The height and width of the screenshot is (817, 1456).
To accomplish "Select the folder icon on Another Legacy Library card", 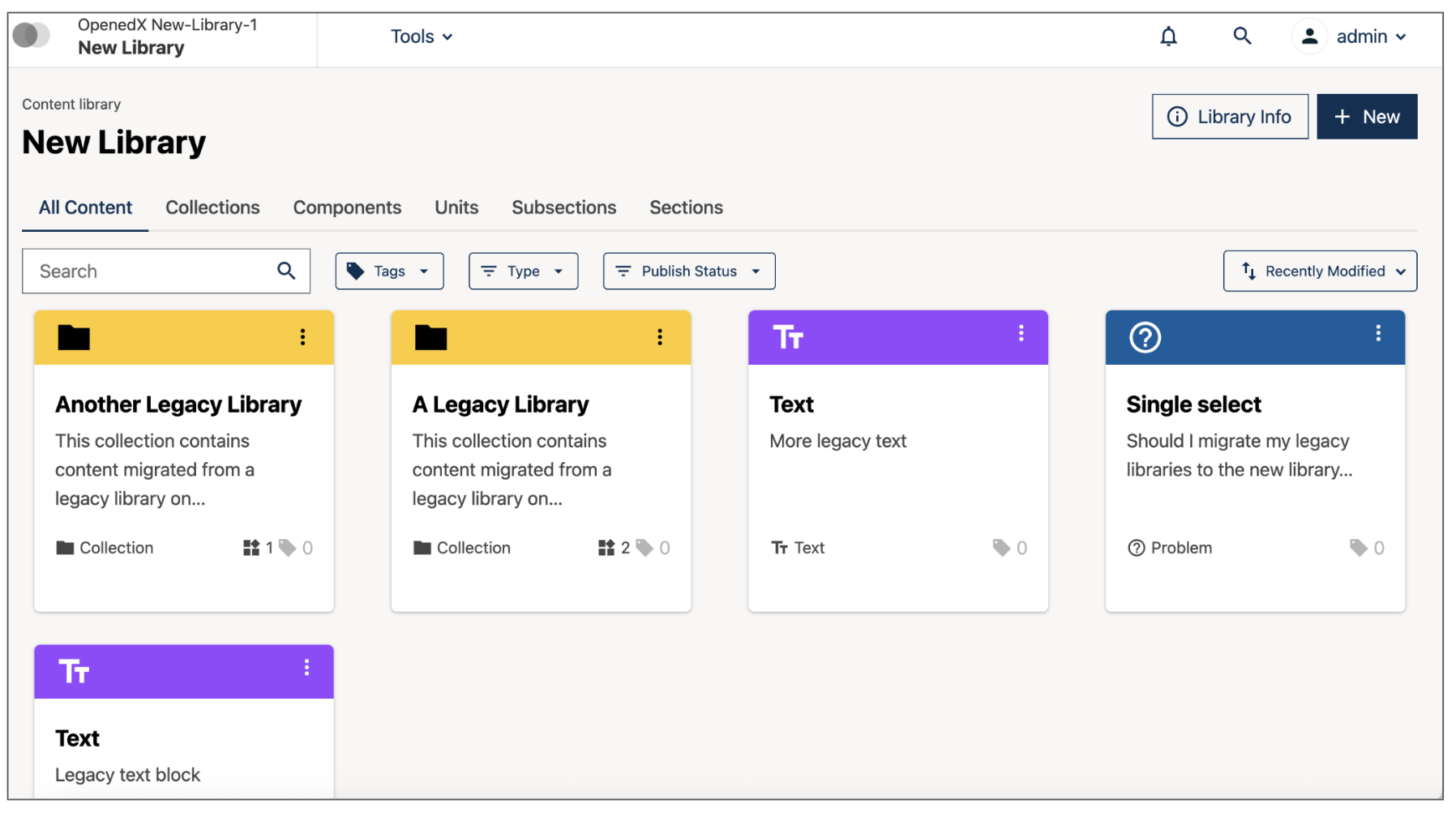I will coord(73,338).
